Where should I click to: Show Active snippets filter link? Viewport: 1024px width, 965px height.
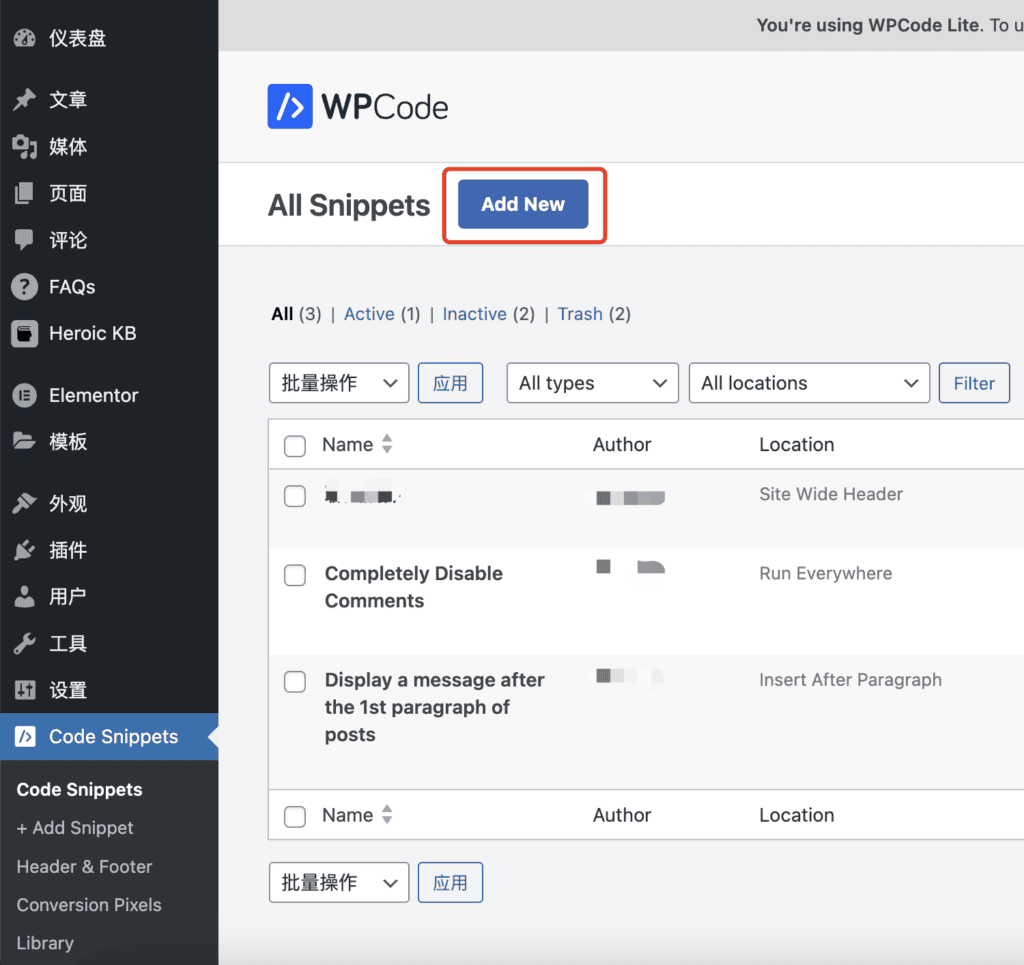[369, 314]
